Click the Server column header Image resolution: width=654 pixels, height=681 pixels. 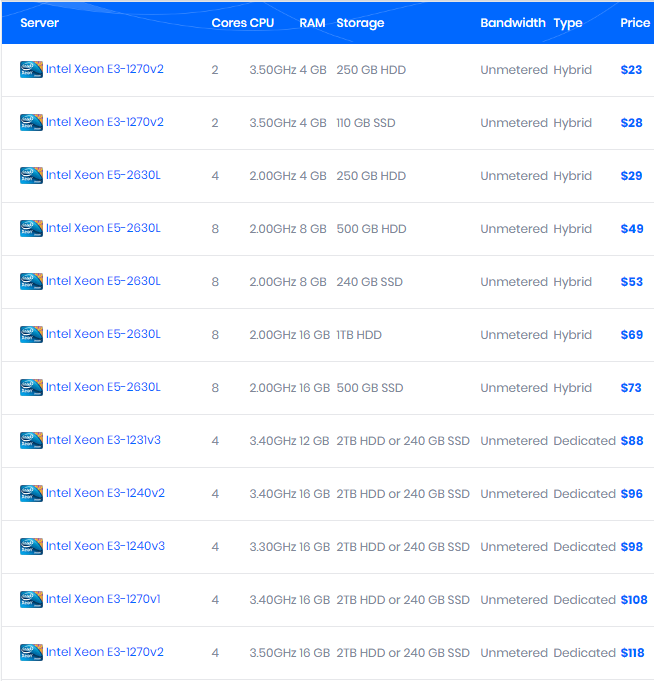click(x=40, y=23)
